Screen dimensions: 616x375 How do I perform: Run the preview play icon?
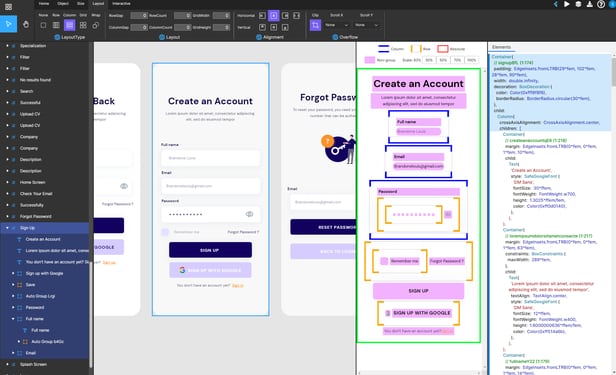point(566,4)
